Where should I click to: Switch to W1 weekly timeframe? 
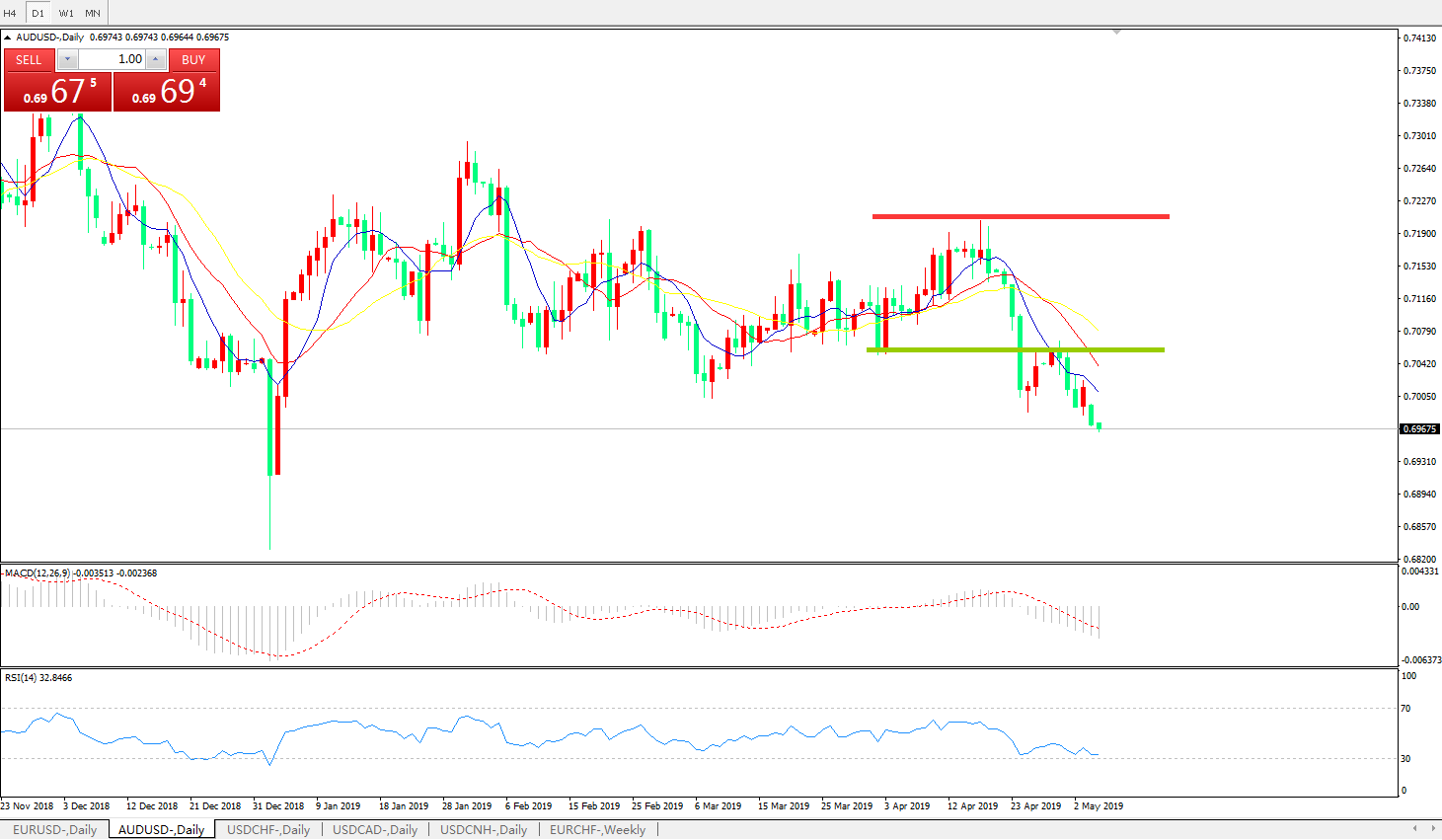(66, 13)
